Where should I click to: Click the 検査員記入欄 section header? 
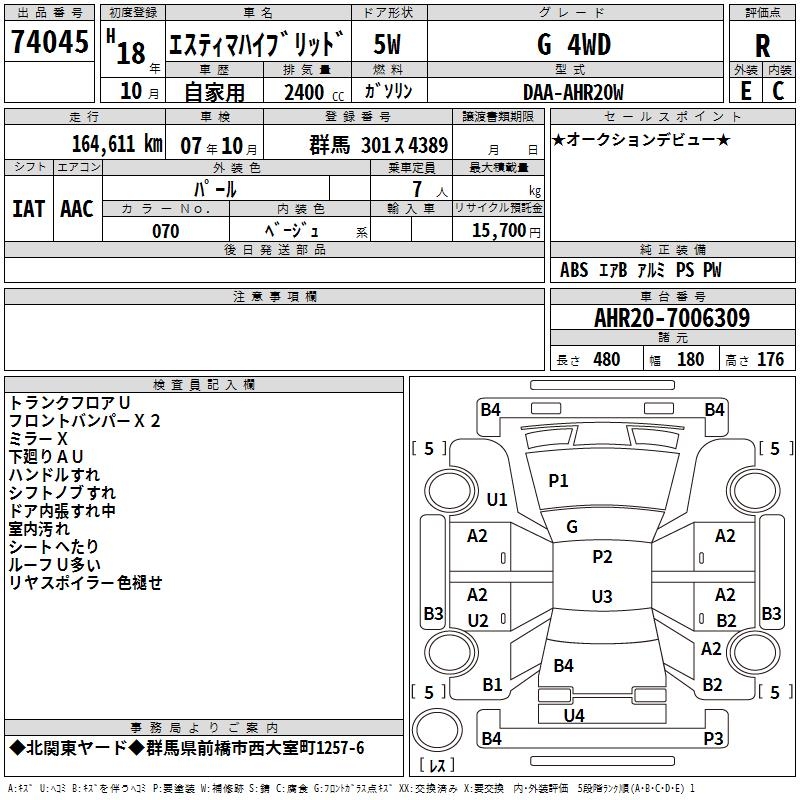[x=204, y=385]
